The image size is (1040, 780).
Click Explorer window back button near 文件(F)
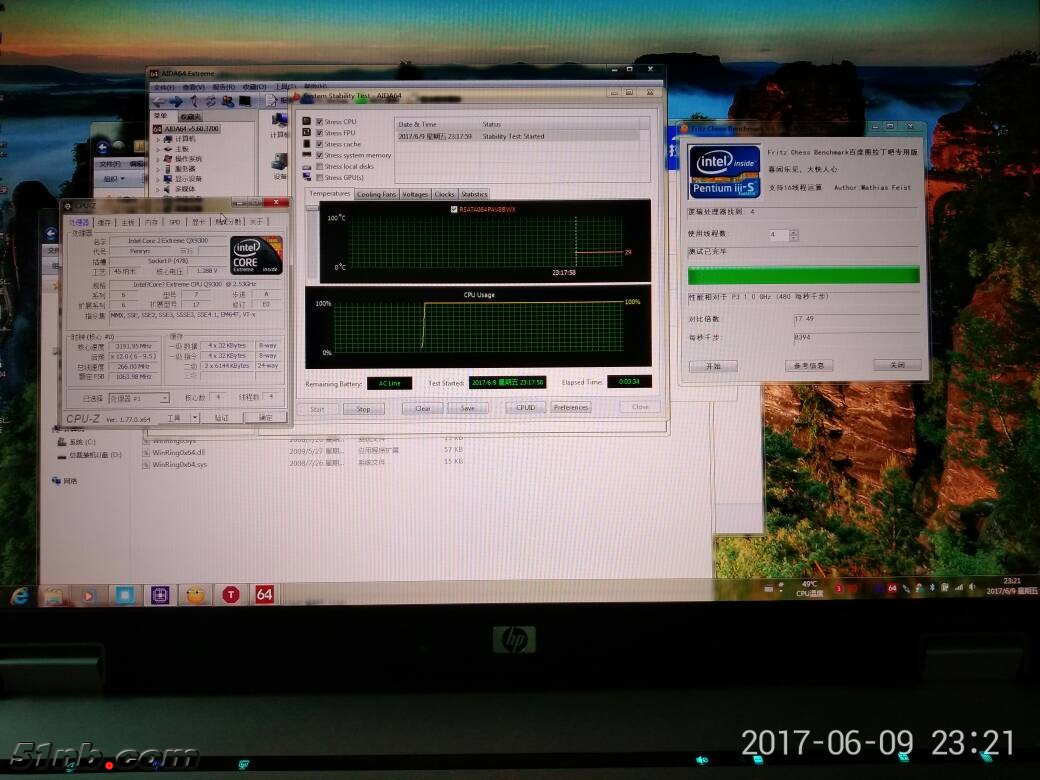(x=103, y=147)
